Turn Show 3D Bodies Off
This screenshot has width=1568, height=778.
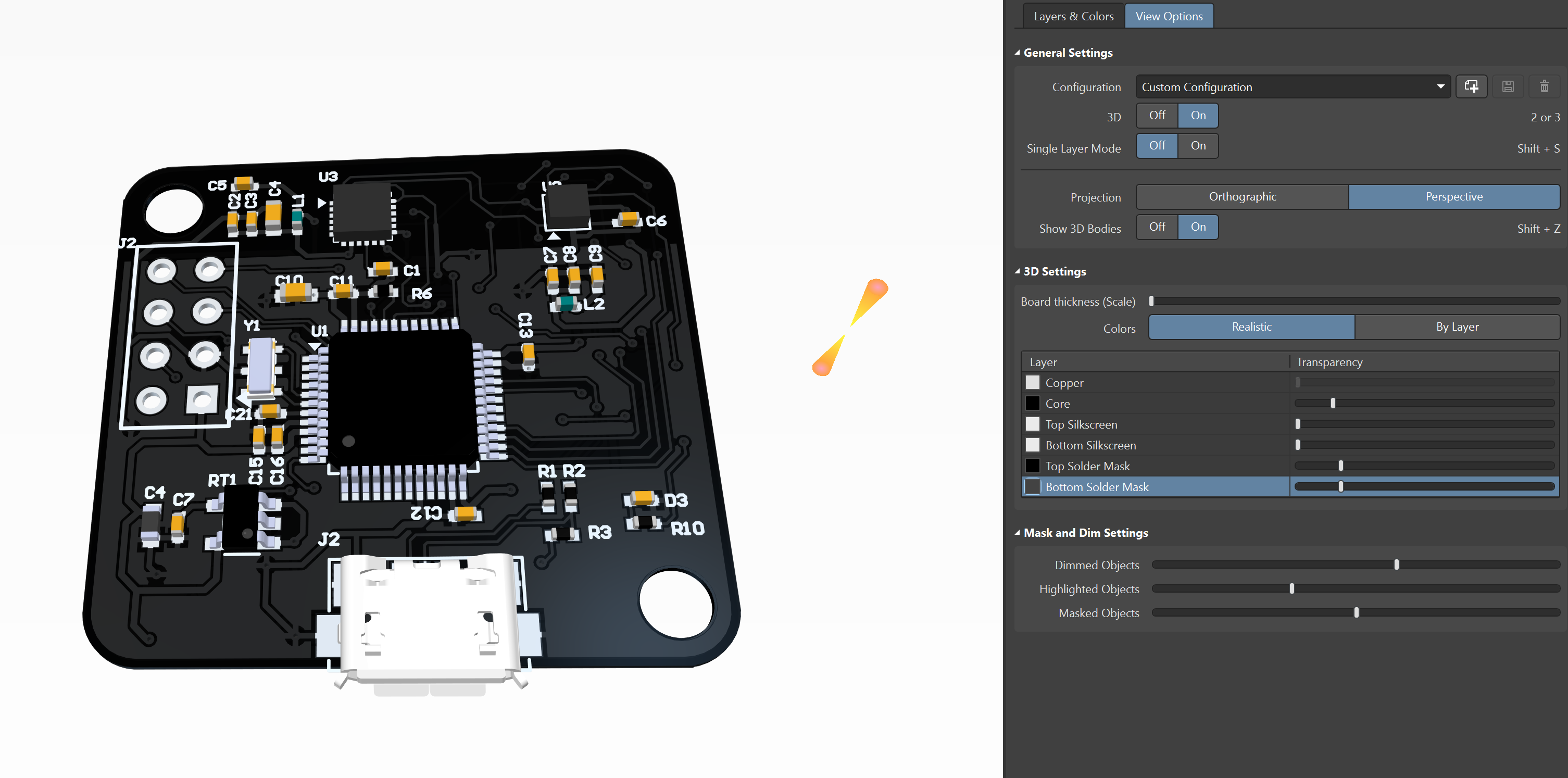tap(1157, 227)
